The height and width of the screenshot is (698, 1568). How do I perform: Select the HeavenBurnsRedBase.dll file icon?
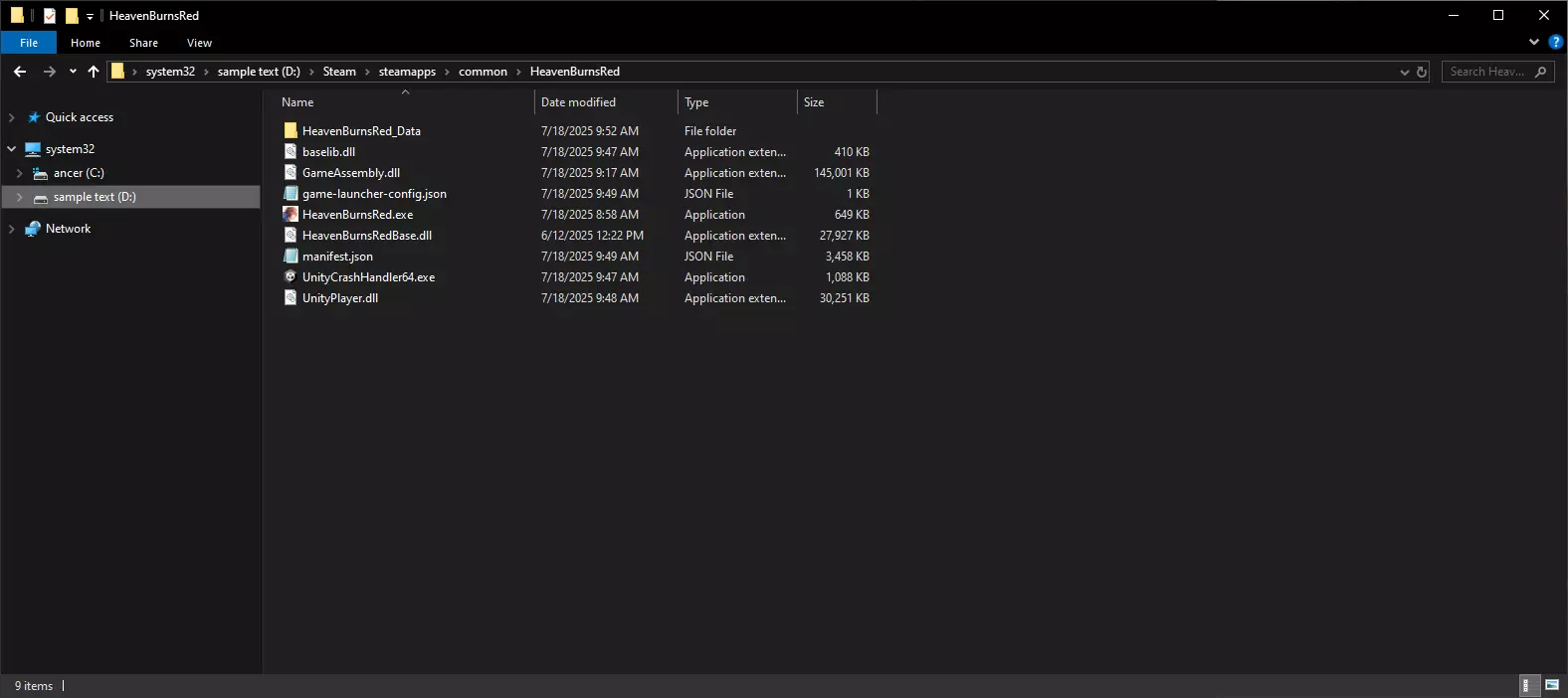click(x=291, y=235)
